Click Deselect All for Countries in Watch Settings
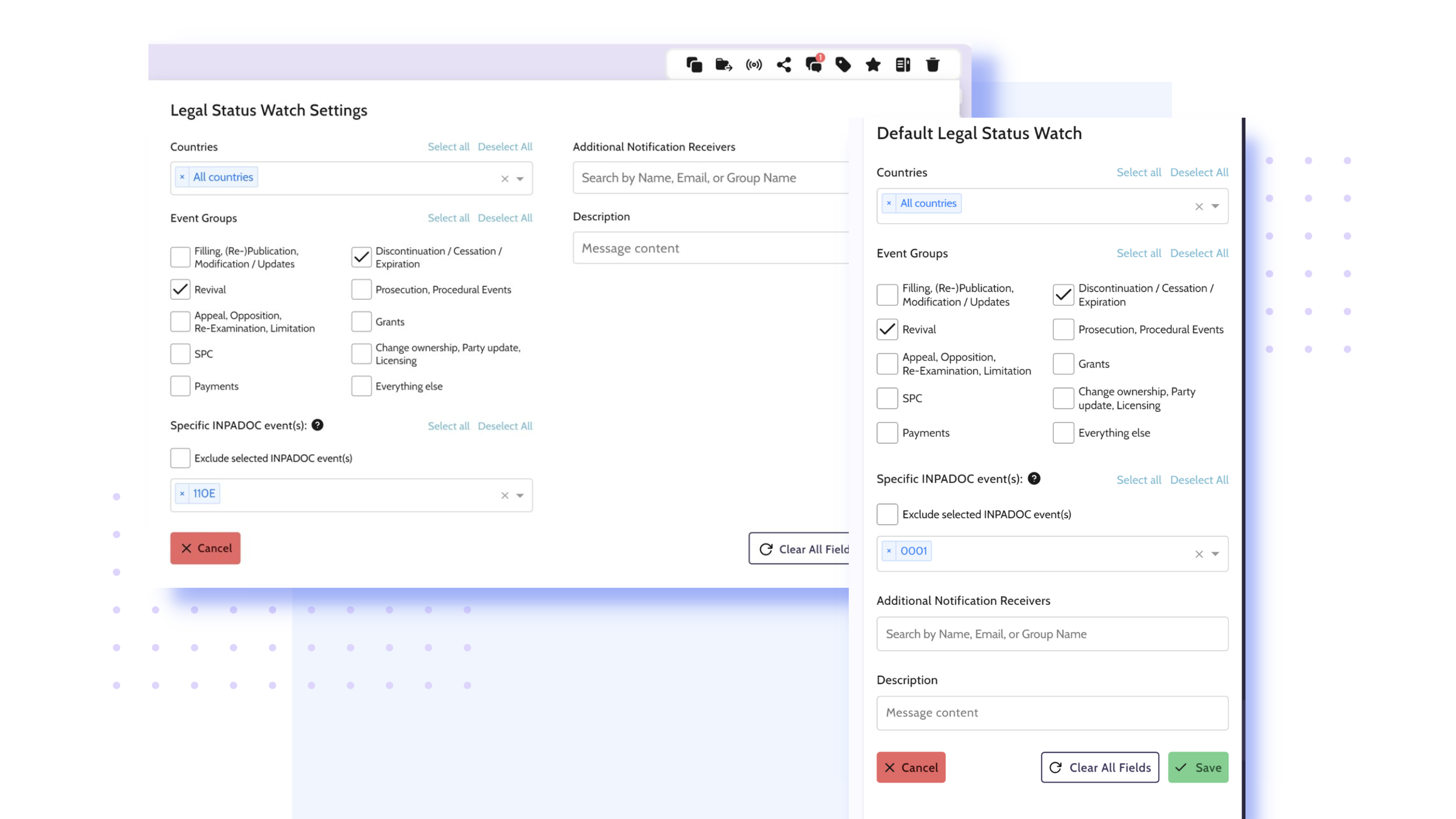This screenshot has height=819, width=1456. [x=505, y=146]
